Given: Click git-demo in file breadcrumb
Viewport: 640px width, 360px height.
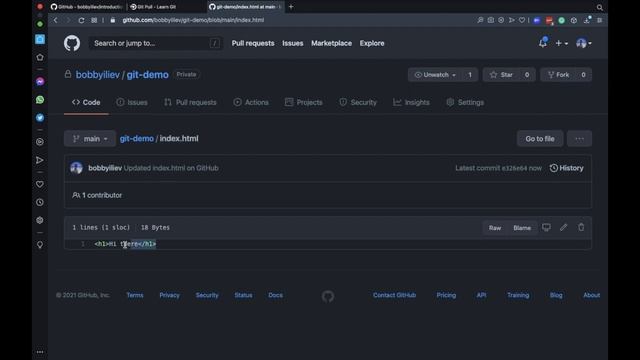Looking at the screenshot, I should 137,139.
